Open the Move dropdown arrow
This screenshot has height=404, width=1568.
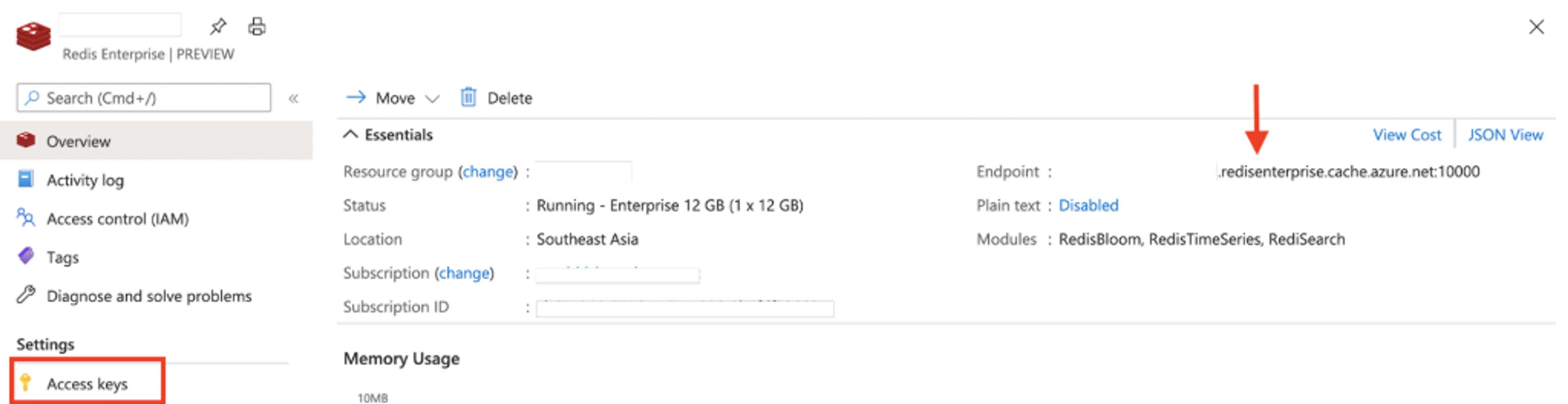[432, 99]
